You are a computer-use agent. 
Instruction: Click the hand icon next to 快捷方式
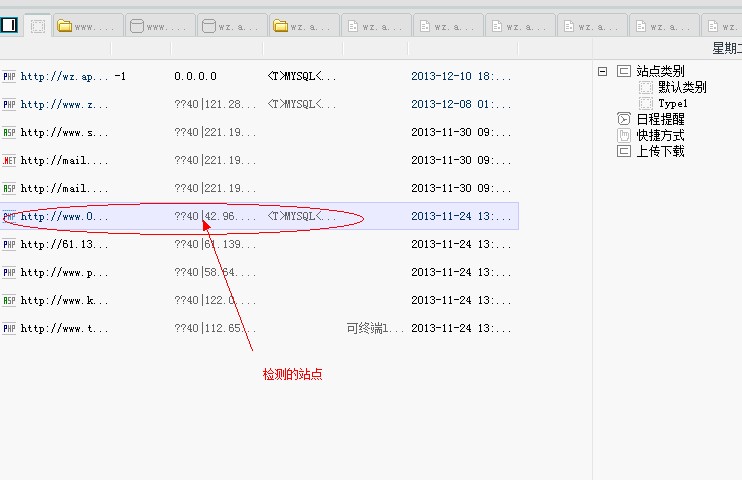click(x=624, y=135)
